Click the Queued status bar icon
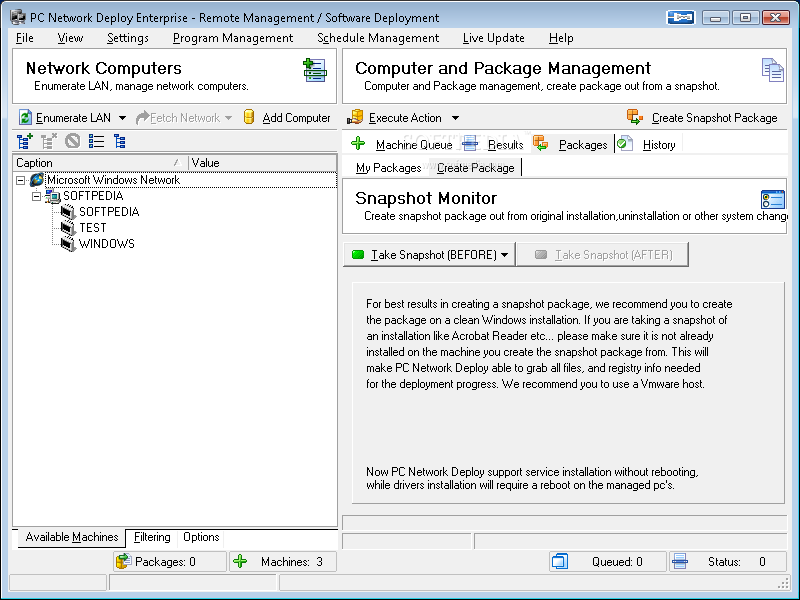The image size is (800, 600). 560,561
